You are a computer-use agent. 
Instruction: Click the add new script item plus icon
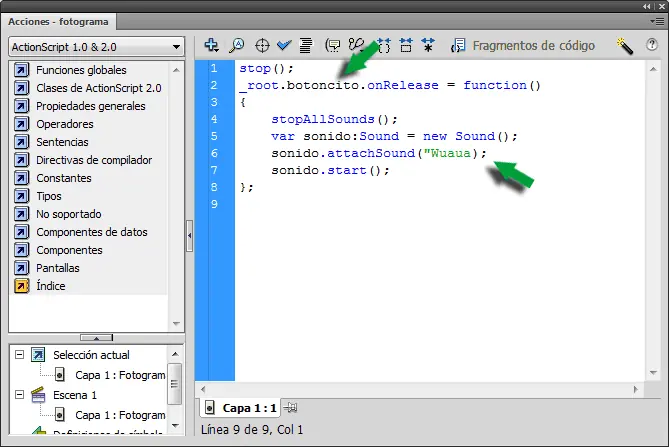click(211, 45)
